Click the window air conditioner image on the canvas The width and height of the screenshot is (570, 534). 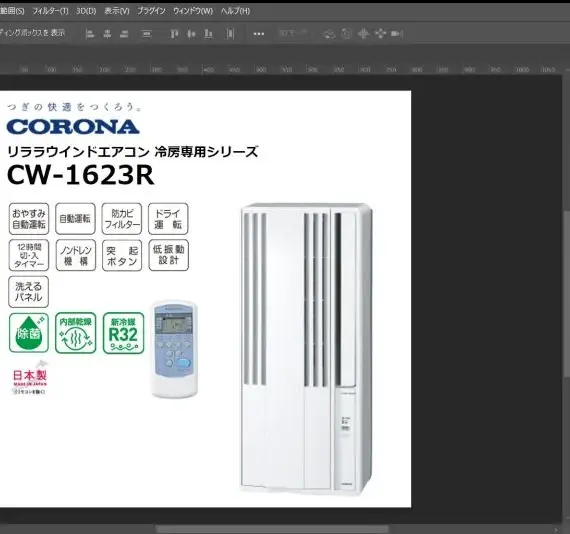(306, 348)
